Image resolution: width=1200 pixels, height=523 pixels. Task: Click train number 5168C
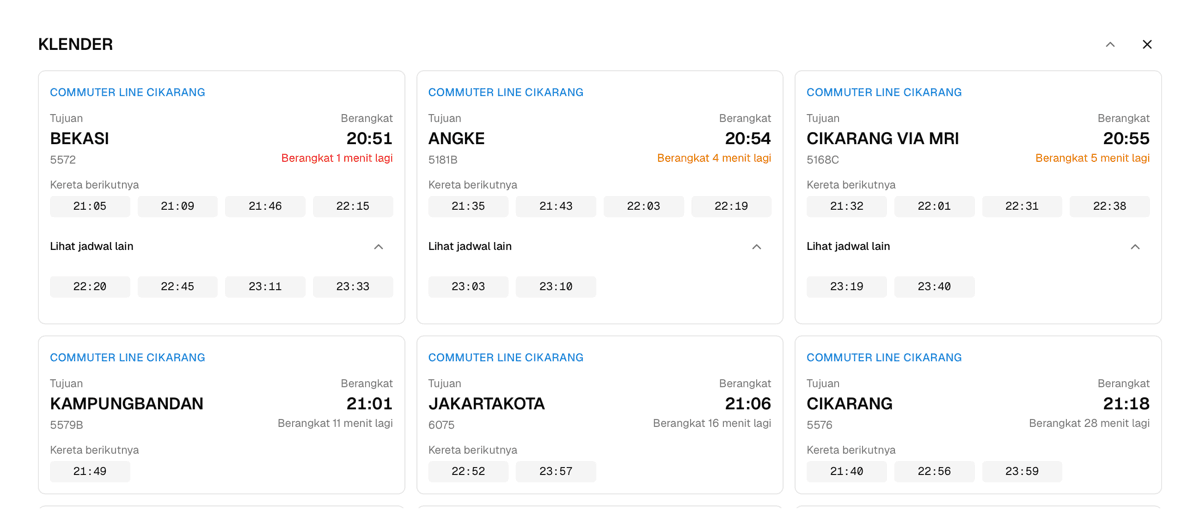pos(823,160)
